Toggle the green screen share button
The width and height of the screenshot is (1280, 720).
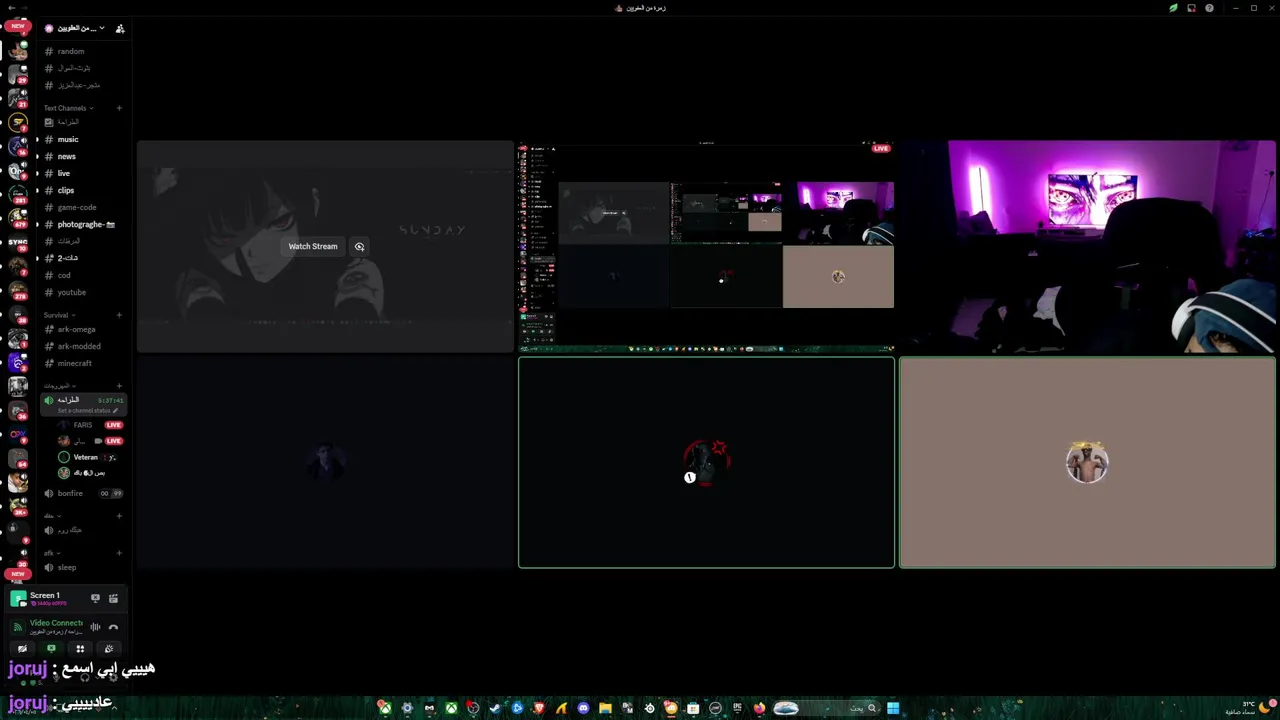click(x=51, y=649)
